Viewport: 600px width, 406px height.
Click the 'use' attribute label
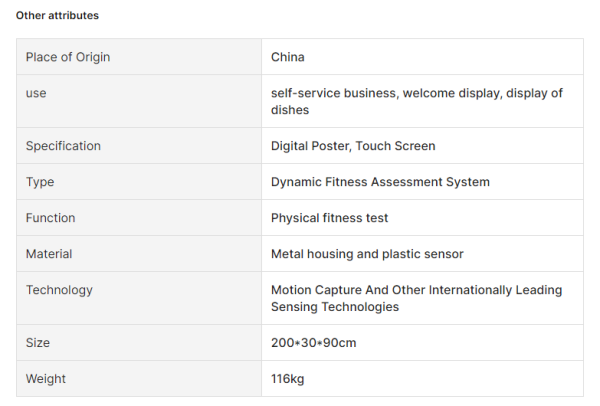(36, 93)
